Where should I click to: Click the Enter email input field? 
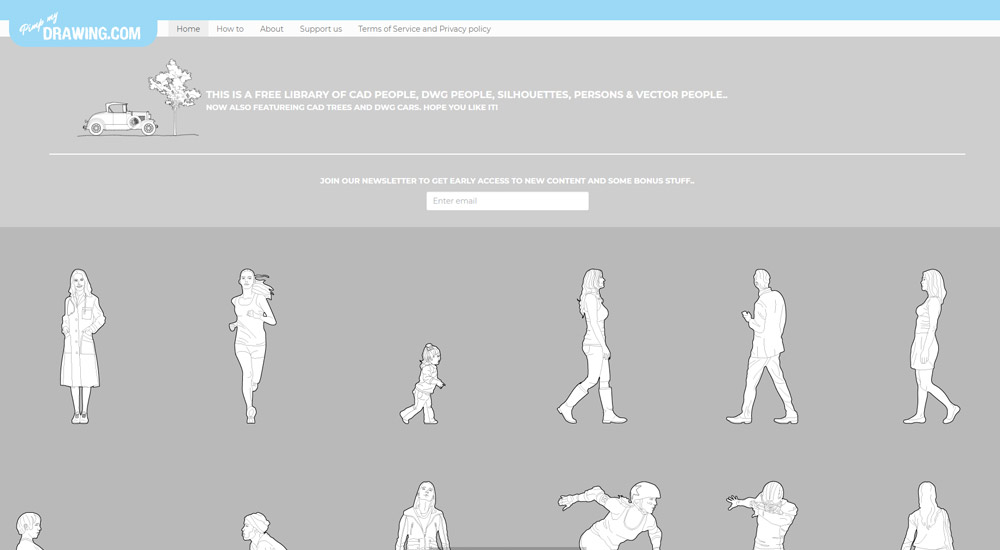tap(508, 201)
